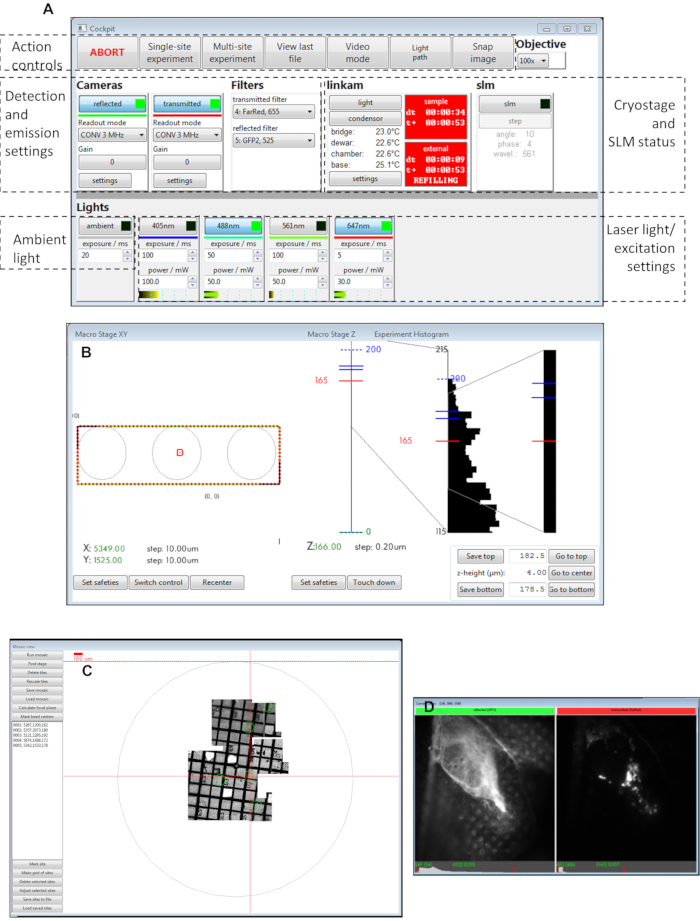The width and height of the screenshot is (700, 921).
Task: Click the ambient exposure field showing 20
Action: (101, 256)
